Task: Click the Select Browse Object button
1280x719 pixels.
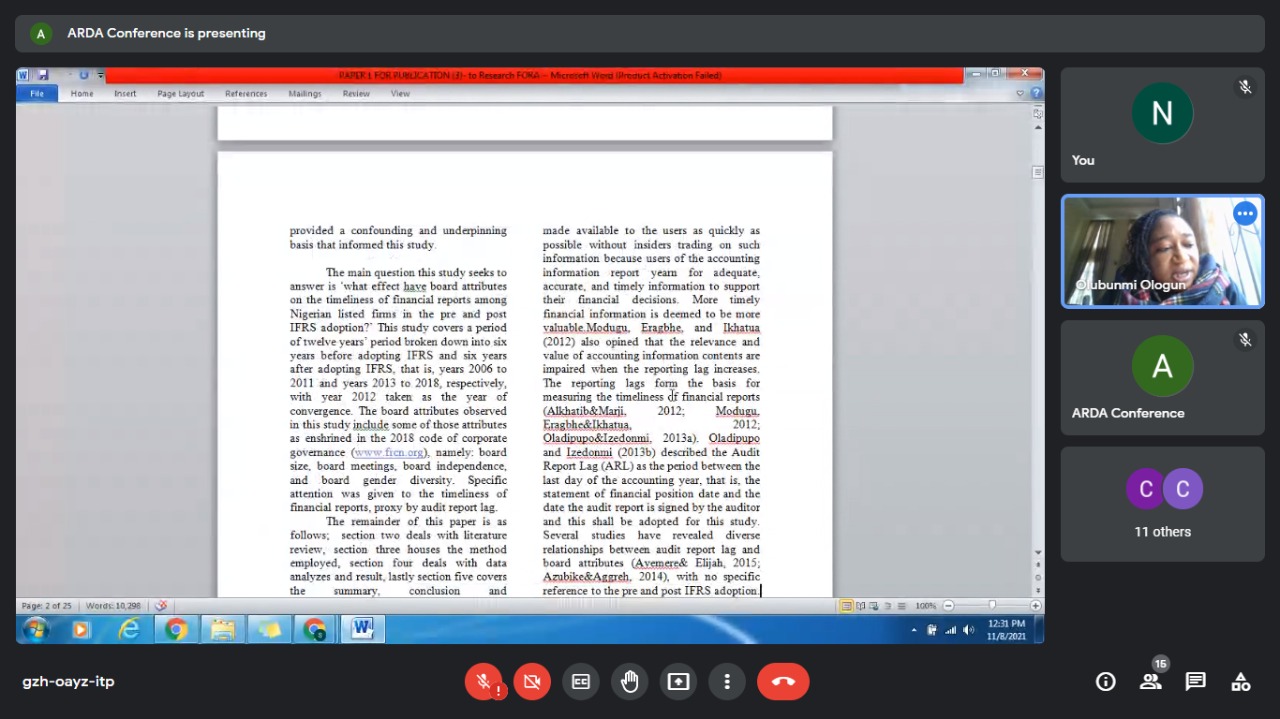Action: (1038, 577)
